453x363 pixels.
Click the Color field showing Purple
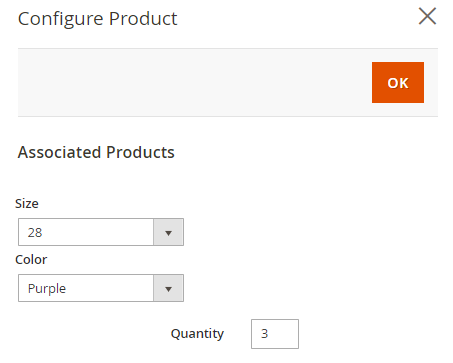tap(101, 288)
